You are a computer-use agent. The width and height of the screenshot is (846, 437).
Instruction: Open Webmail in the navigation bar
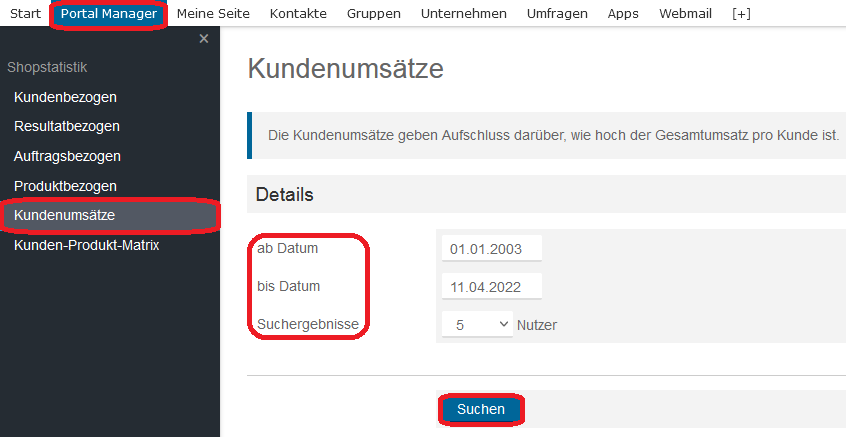[685, 13]
